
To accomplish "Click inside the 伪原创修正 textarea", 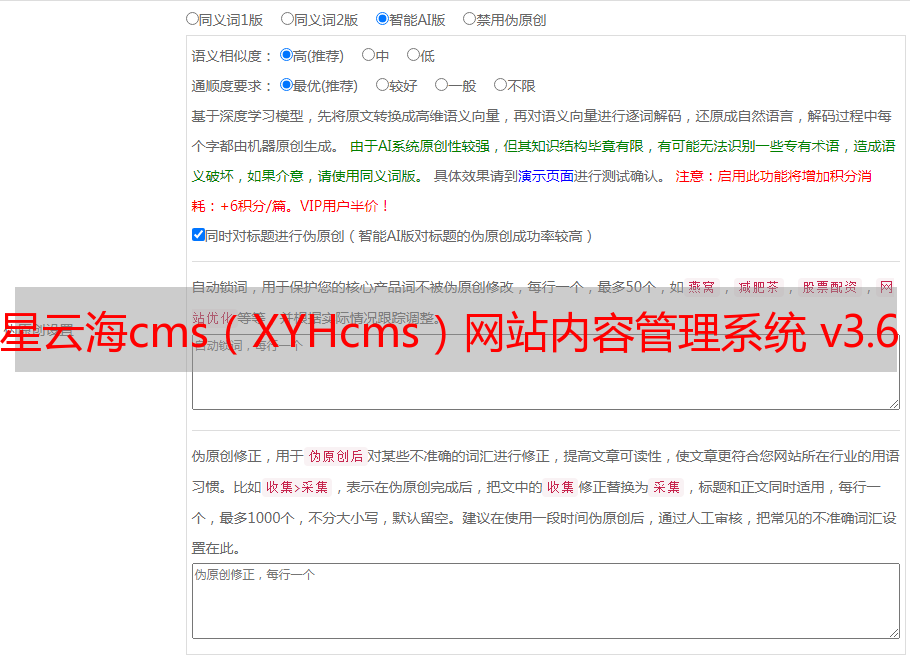I will click(546, 601).
